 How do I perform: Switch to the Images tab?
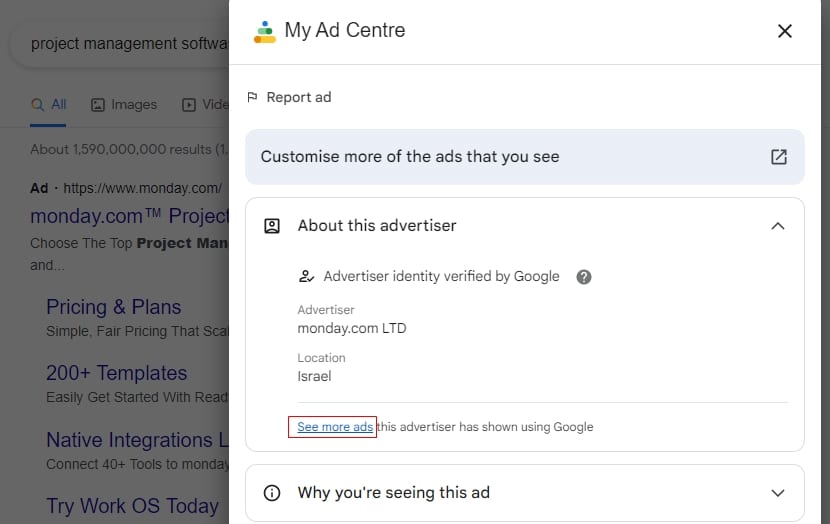pyautogui.click(x=124, y=104)
